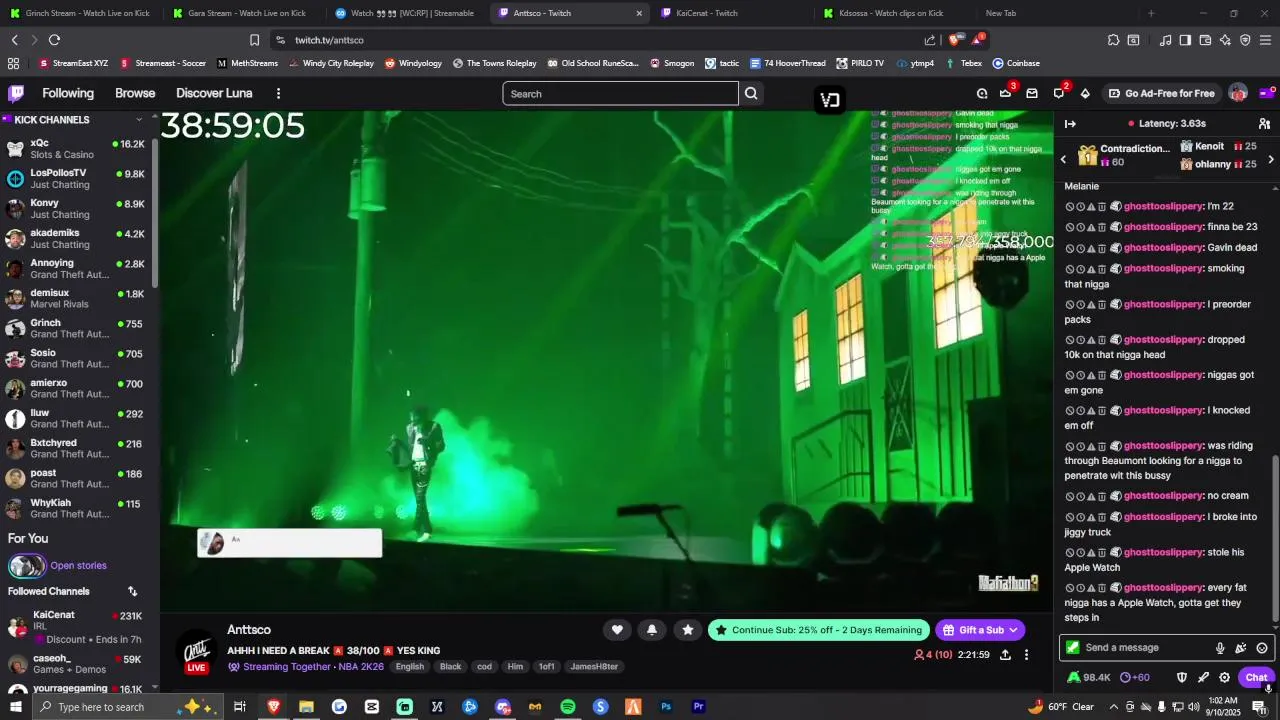Open KaiCenat in Followed Channels
The width and height of the screenshot is (1280, 720).
click(76, 627)
